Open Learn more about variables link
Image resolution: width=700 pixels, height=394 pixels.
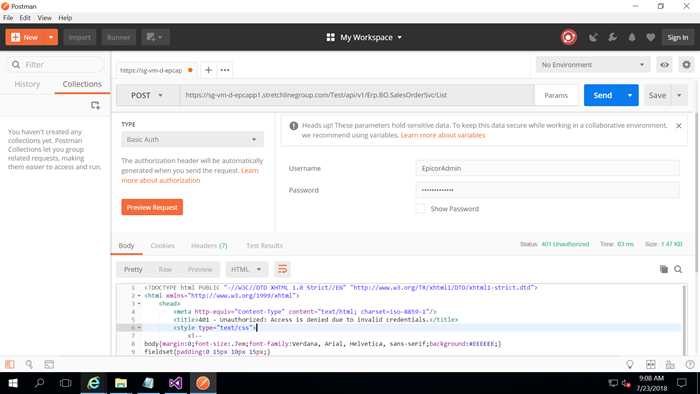point(442,135)
